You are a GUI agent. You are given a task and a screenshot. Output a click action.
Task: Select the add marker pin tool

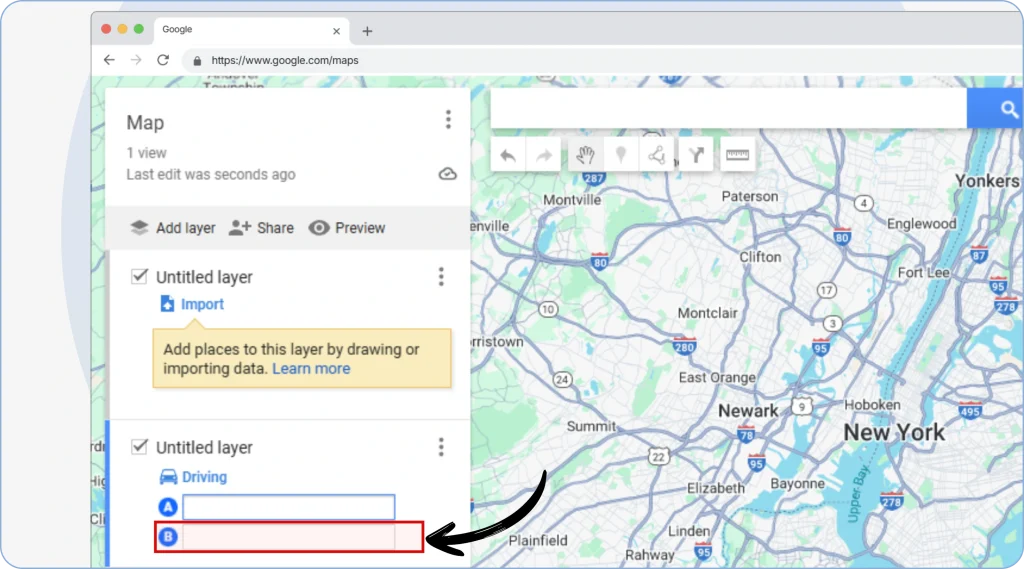621,155
